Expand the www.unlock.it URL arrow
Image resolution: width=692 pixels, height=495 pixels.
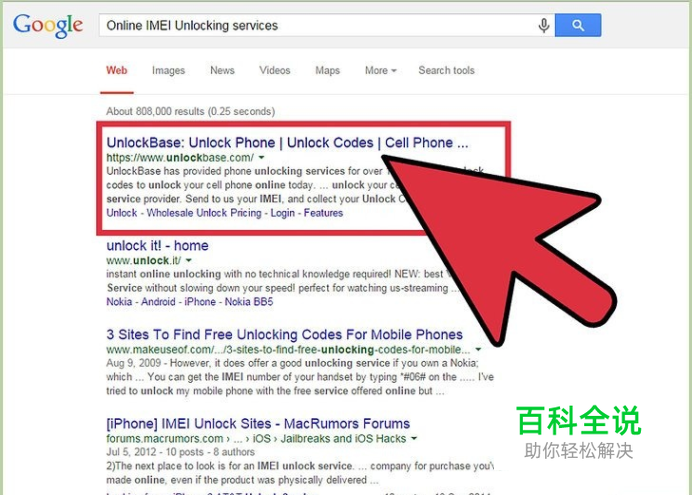click(x=188, y=260)
